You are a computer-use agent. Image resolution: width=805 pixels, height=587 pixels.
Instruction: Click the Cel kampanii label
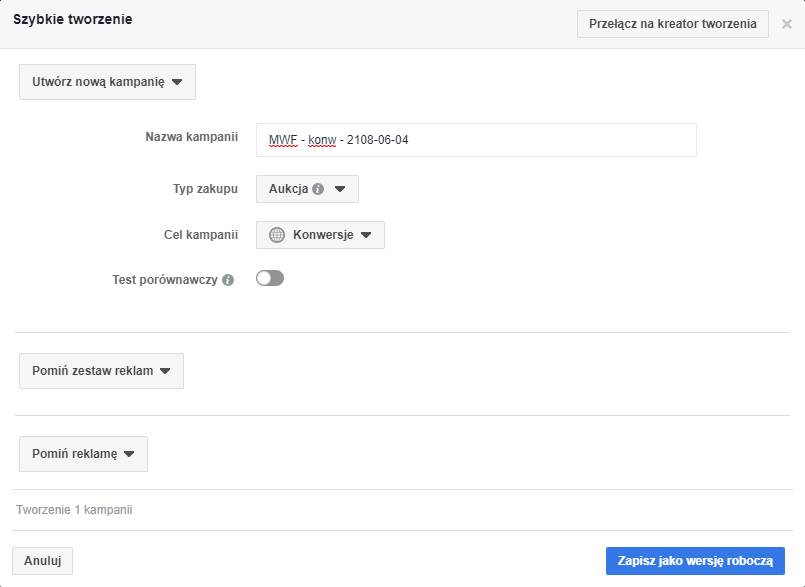(x=201, y=234)
